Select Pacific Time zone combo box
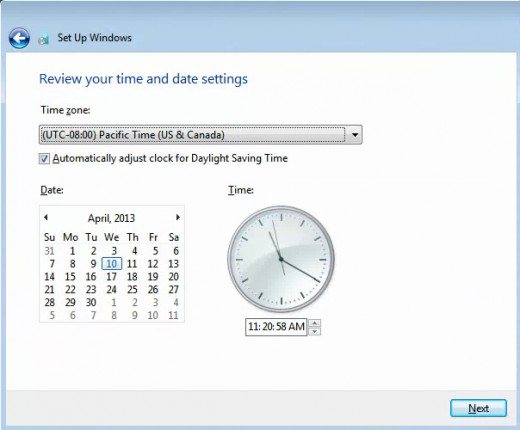The image size is (520, 430). (x=200, y=135)
